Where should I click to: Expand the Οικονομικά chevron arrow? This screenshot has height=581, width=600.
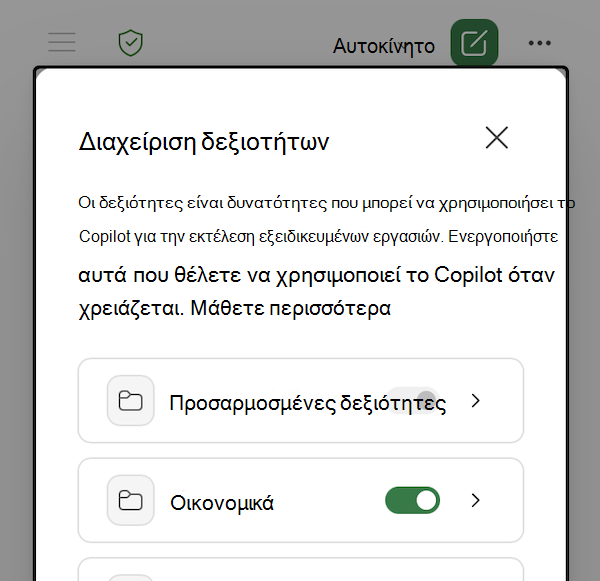(x=475, y=500)
